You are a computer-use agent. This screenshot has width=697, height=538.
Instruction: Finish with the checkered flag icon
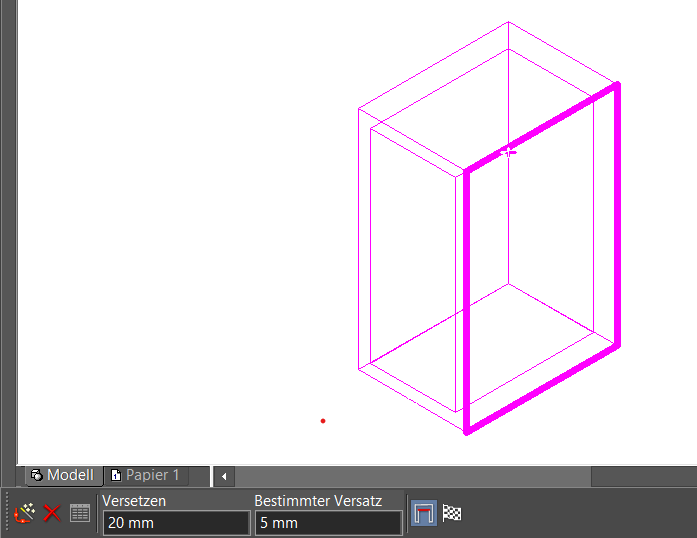point(452,514)
